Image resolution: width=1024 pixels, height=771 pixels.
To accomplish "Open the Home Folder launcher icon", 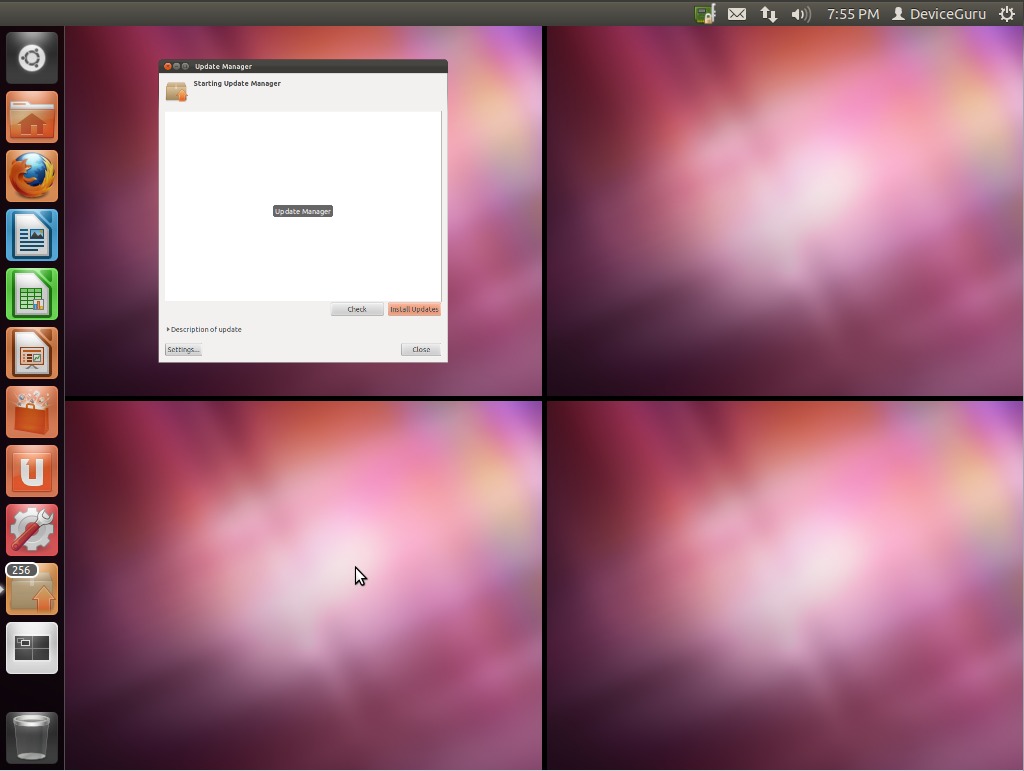I will [x=32, y=117].
